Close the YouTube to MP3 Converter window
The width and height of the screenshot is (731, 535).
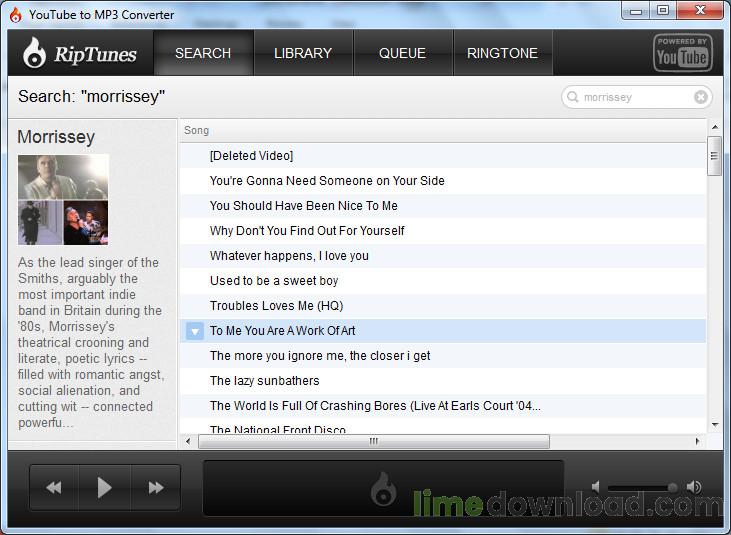pos(700,11)
